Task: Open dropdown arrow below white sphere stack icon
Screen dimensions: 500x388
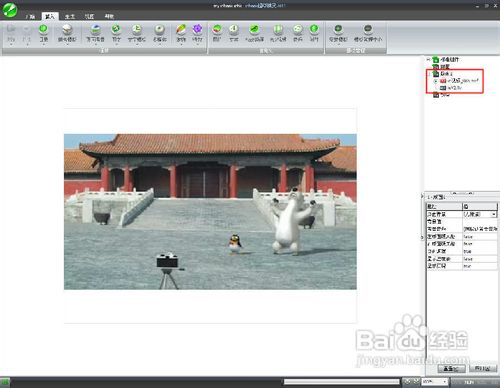Action: tap(67, 44)
